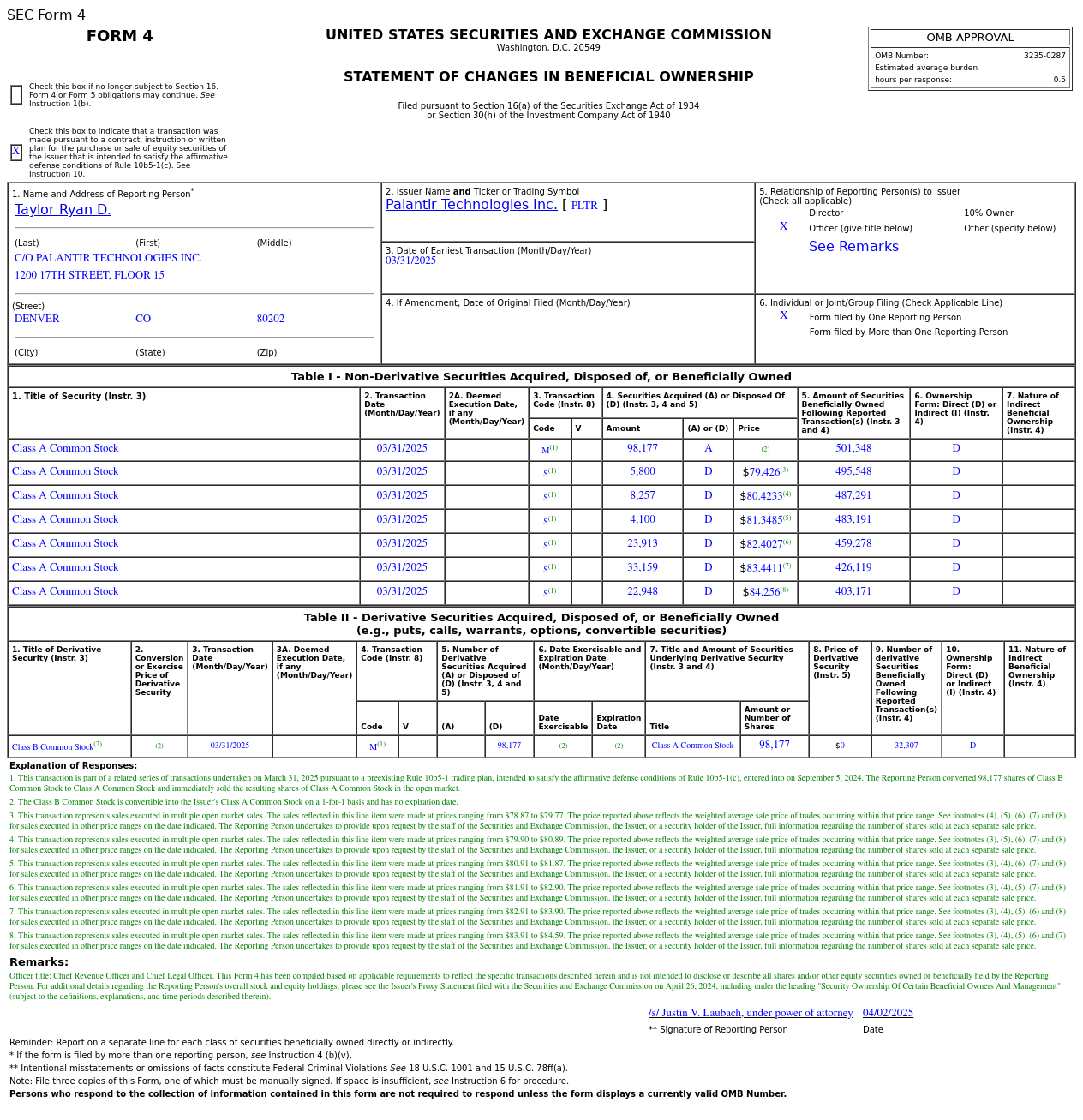This screenshot has height=1120, width=1083.
Task: Click the signature date 04/02/2025
Action: coord(888,1013)
